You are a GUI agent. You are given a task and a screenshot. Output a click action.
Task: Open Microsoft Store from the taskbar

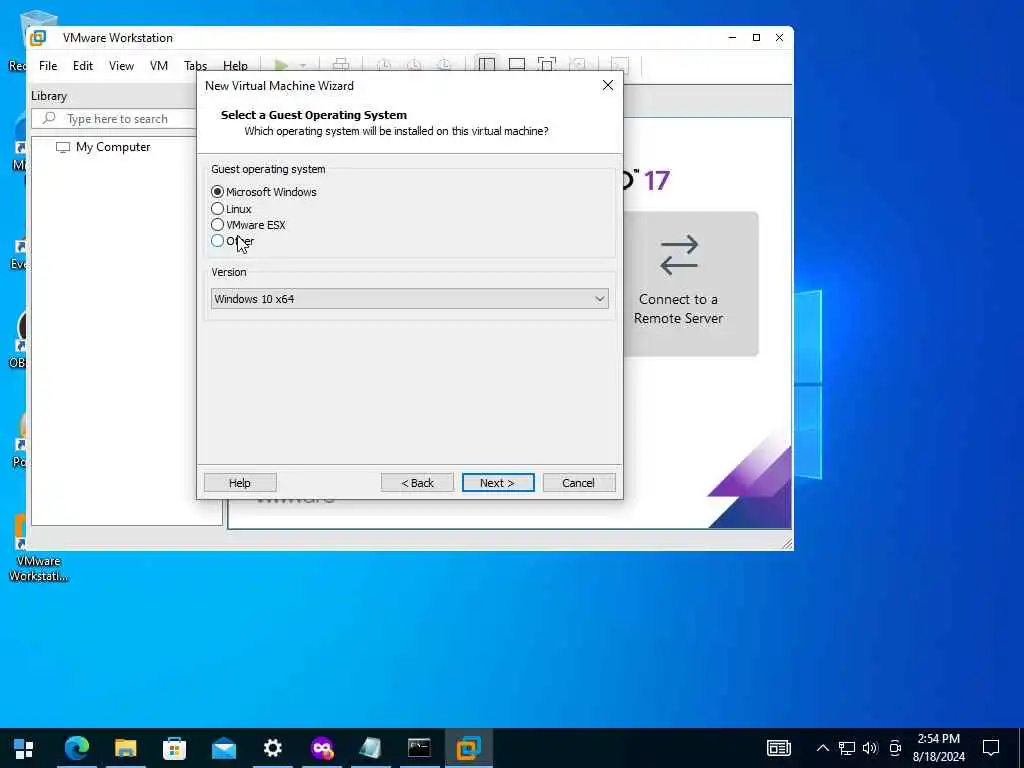tap(174, 748)
